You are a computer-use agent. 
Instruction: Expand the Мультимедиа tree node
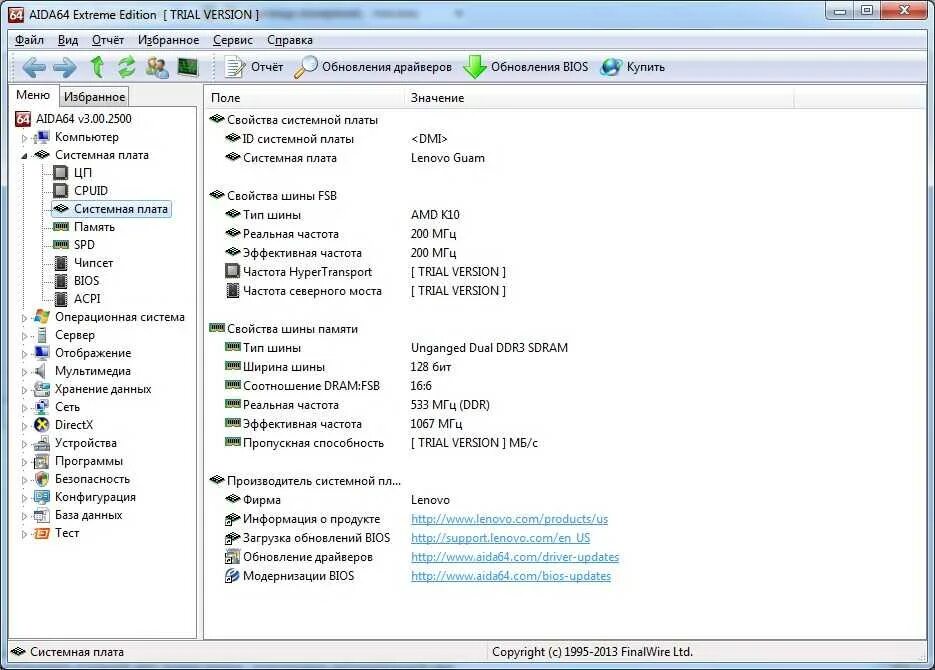click(24, 371)
